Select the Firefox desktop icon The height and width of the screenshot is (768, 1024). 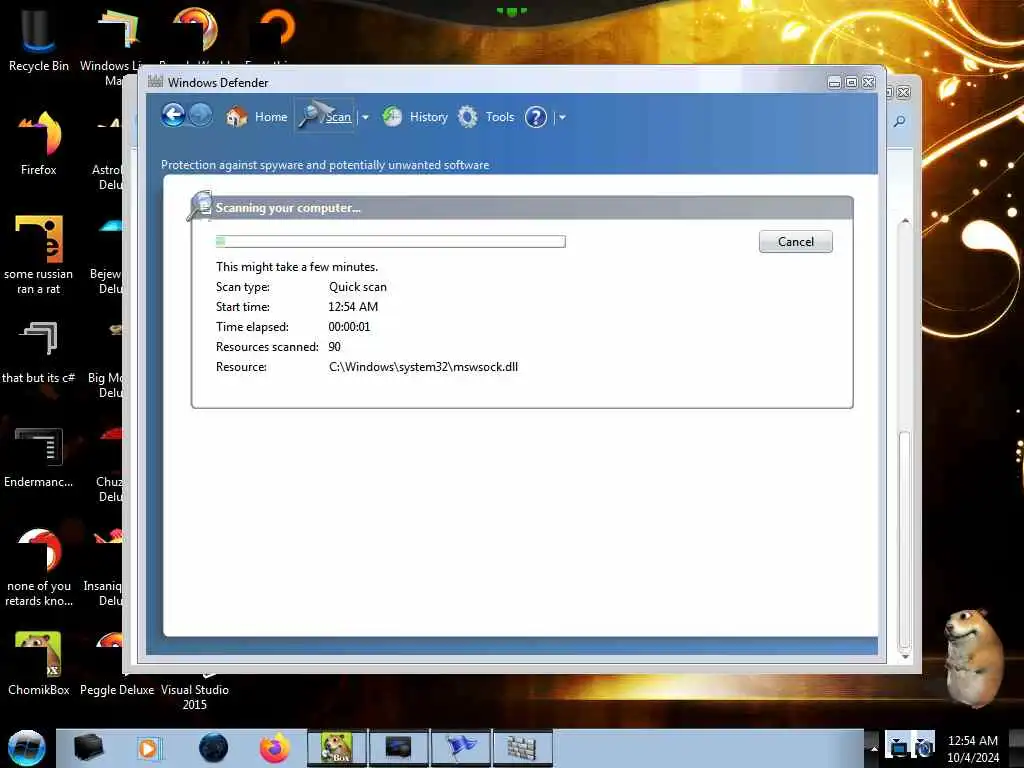point(39,144)
